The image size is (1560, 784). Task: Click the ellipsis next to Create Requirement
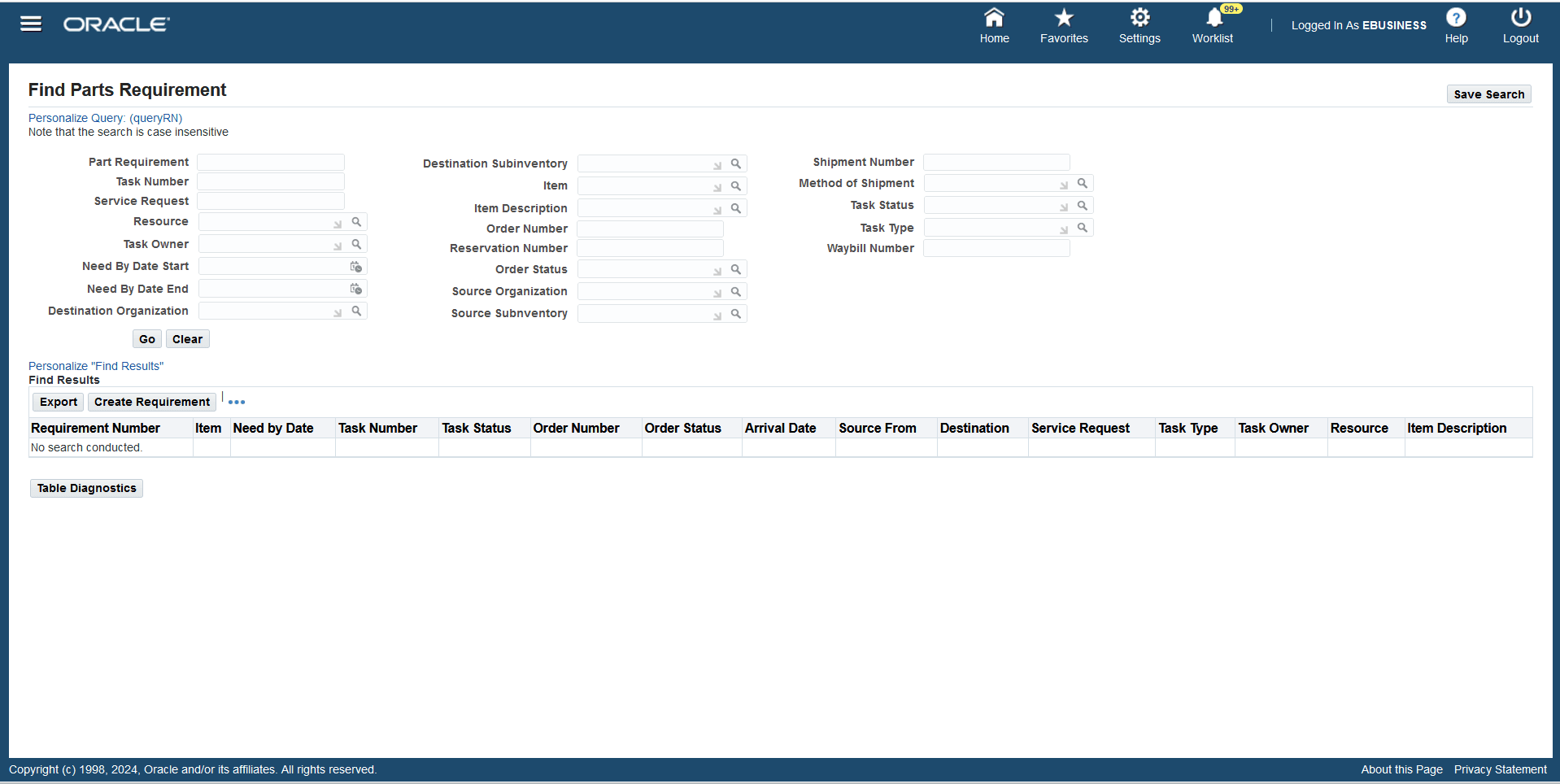[236, 401]
